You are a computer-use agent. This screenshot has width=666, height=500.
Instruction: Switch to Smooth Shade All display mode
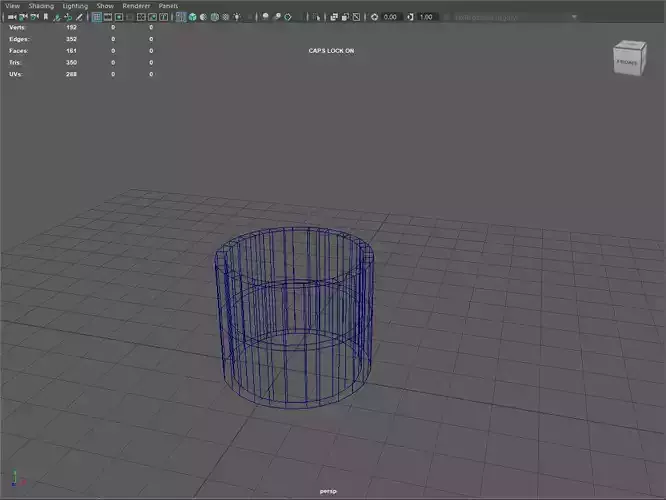(x=192, y=17)
